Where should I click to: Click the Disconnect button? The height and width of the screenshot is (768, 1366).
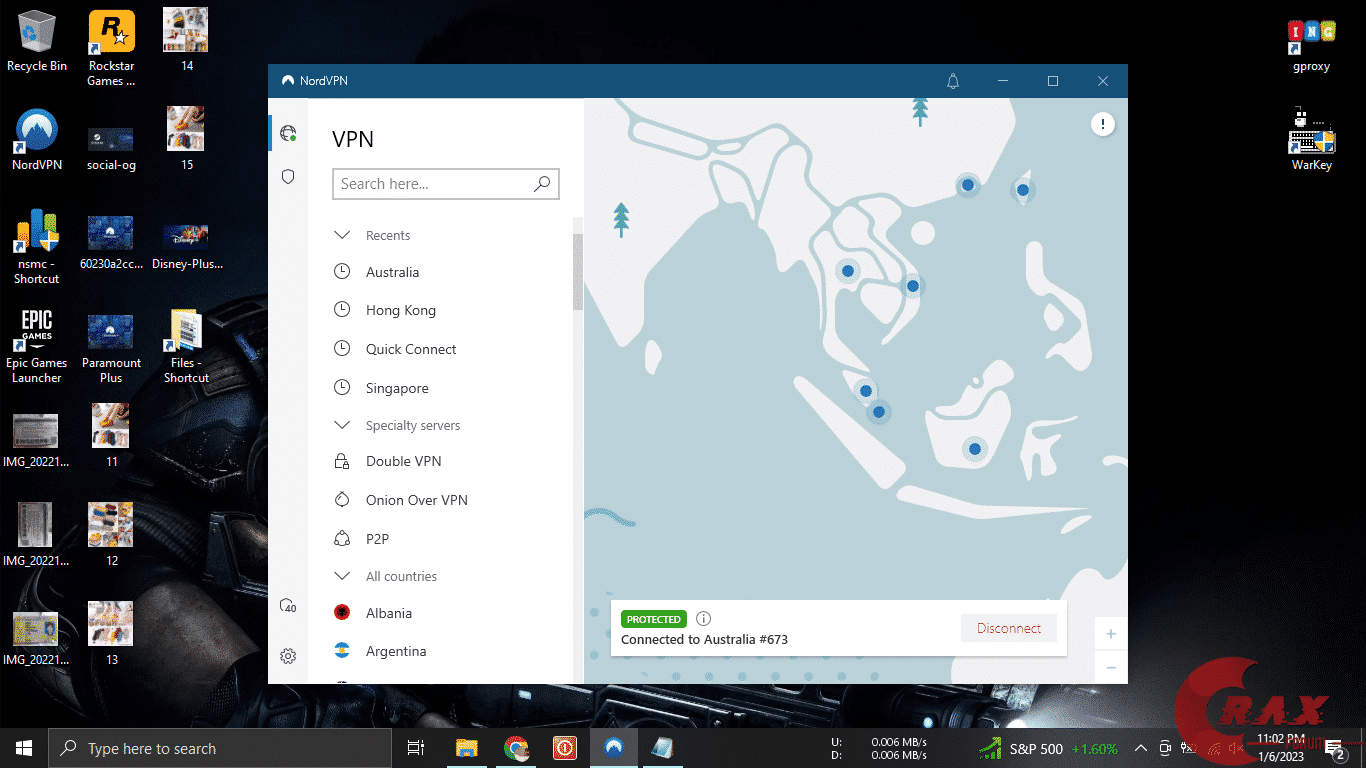pos(1009,628)
